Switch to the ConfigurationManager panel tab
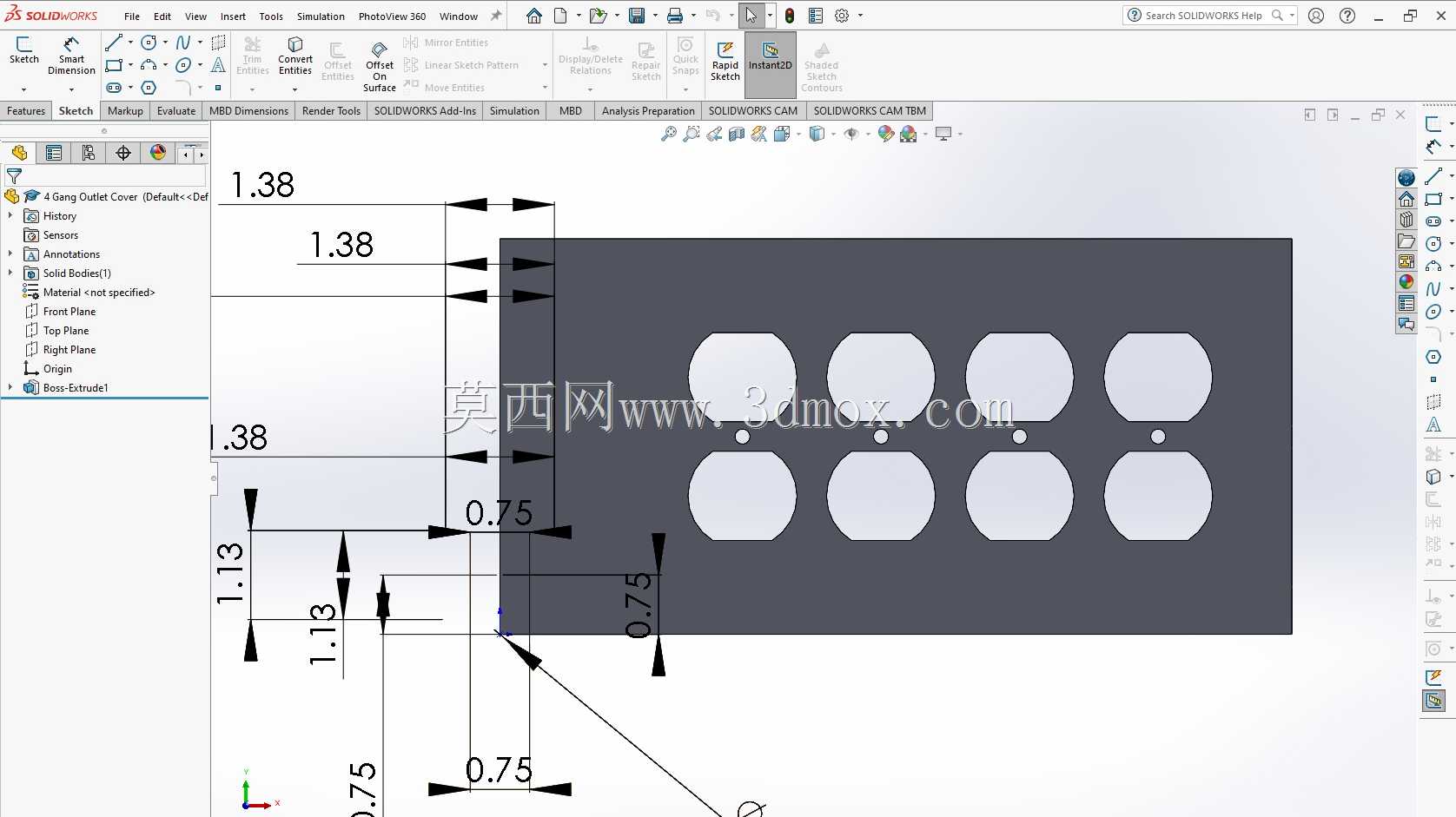Viewport: 1456px width, 817px height. (89, 154)
